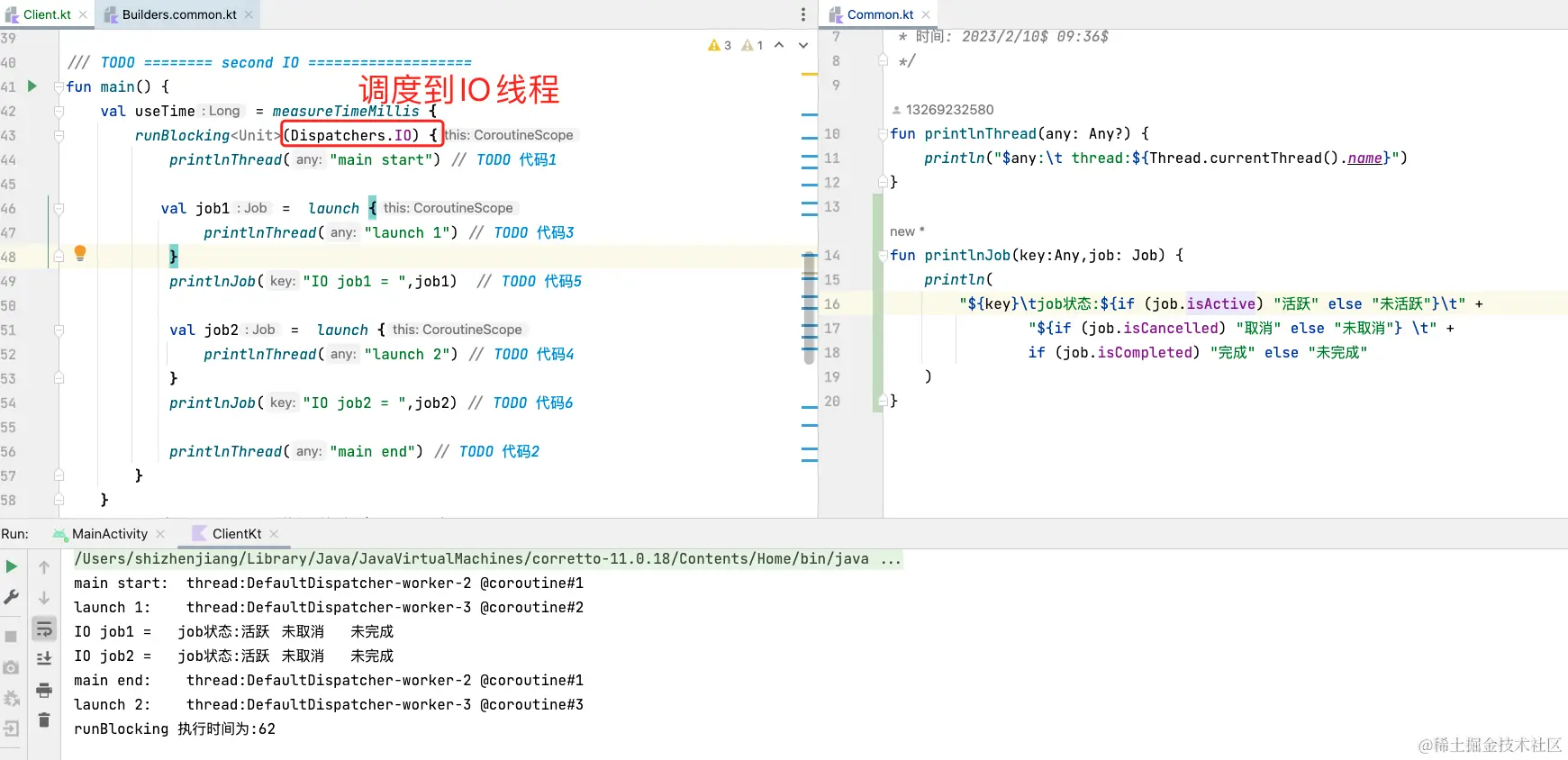Collapse printlnJob function in Common.kt
This screenshot has width=1568, height=760.
coord(883,256)
